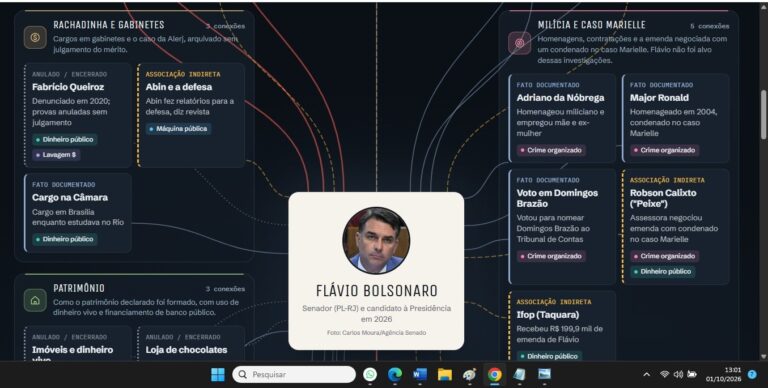The height and width of the screenshot is (388, 768).
Task: Open WhatsApp from the taskbar
Action: 370,375
